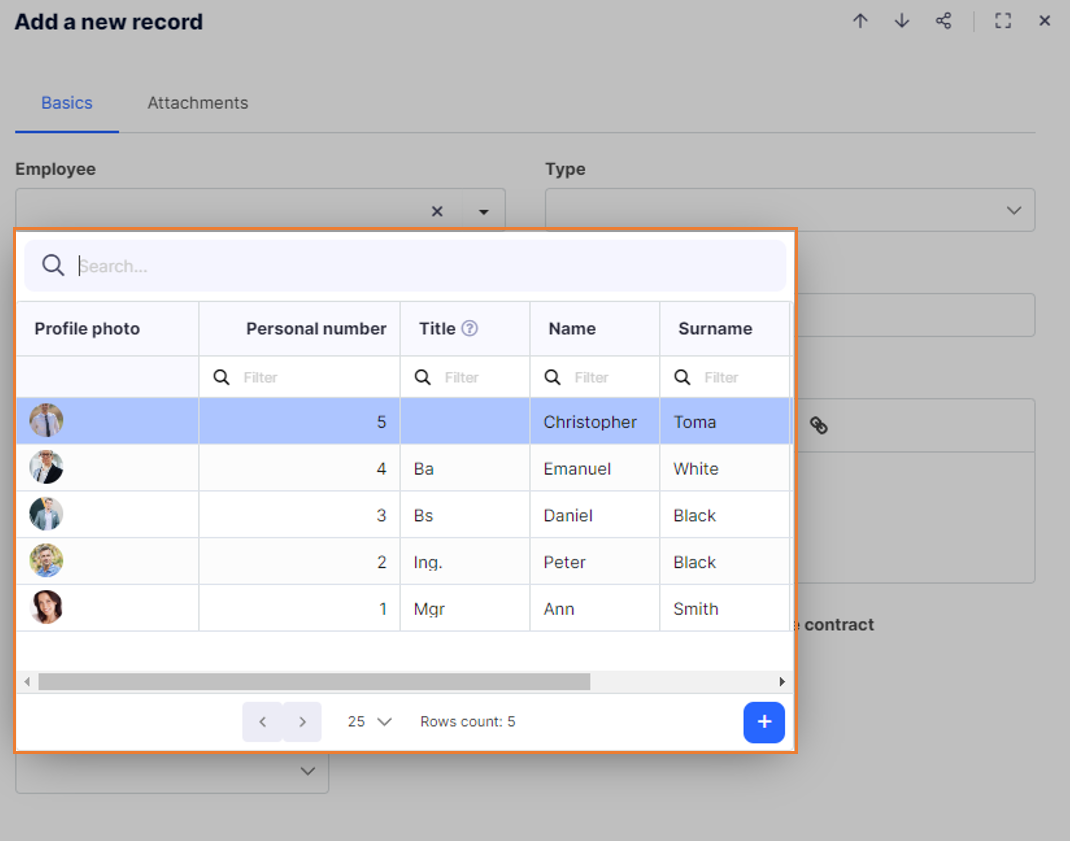Select the Emanuel name cell
This screenshot has width=1070, height=841.
pyautogui.click(x=594, y=468)
